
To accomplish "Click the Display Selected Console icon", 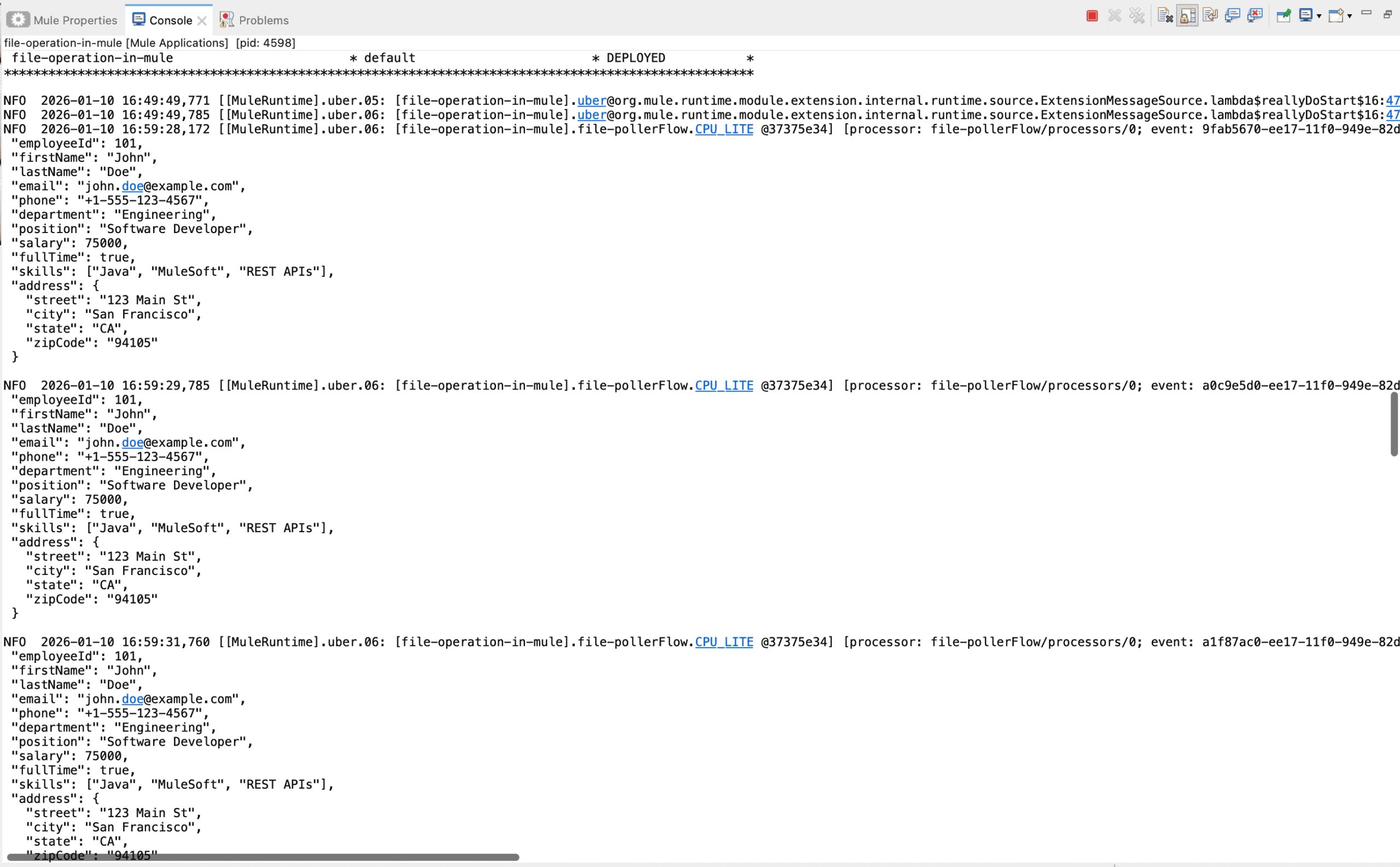I will click(x=1305, y=16).
